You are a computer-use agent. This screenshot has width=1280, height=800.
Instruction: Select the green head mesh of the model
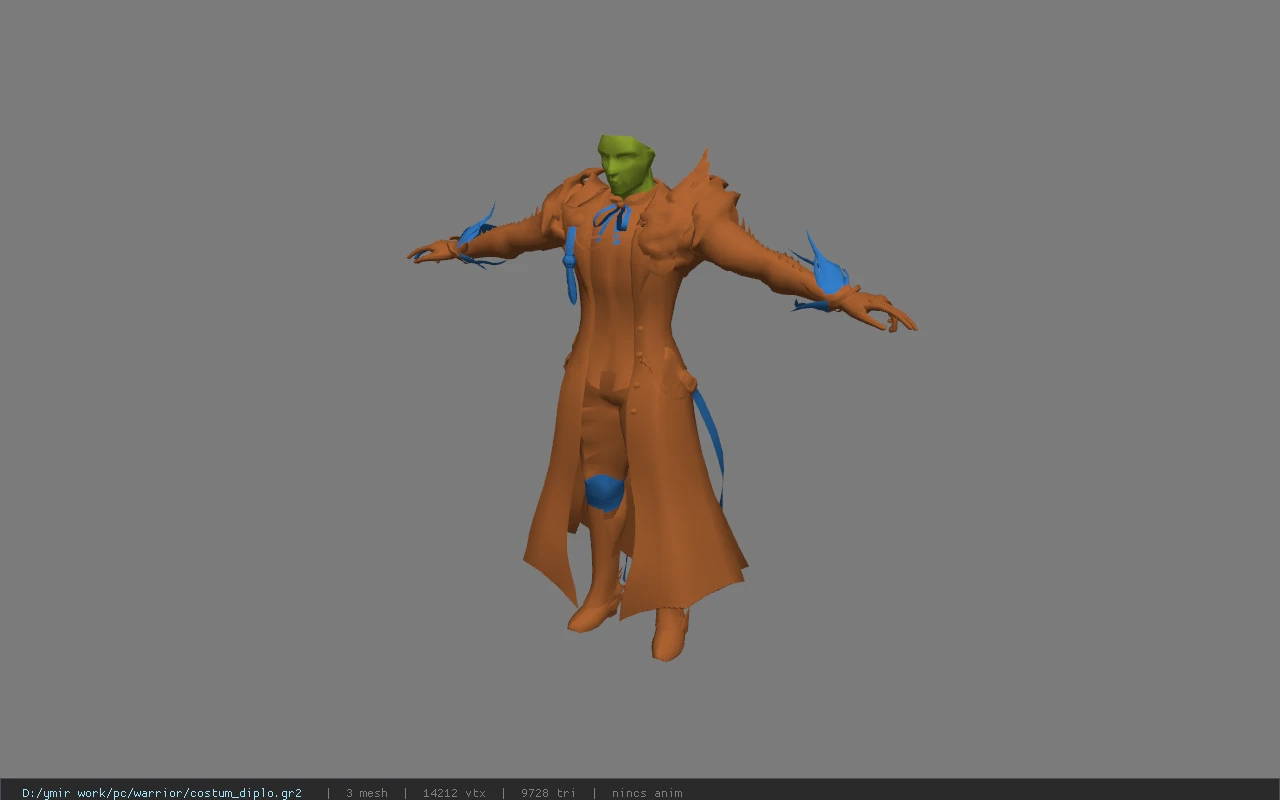tap(626, 165)
